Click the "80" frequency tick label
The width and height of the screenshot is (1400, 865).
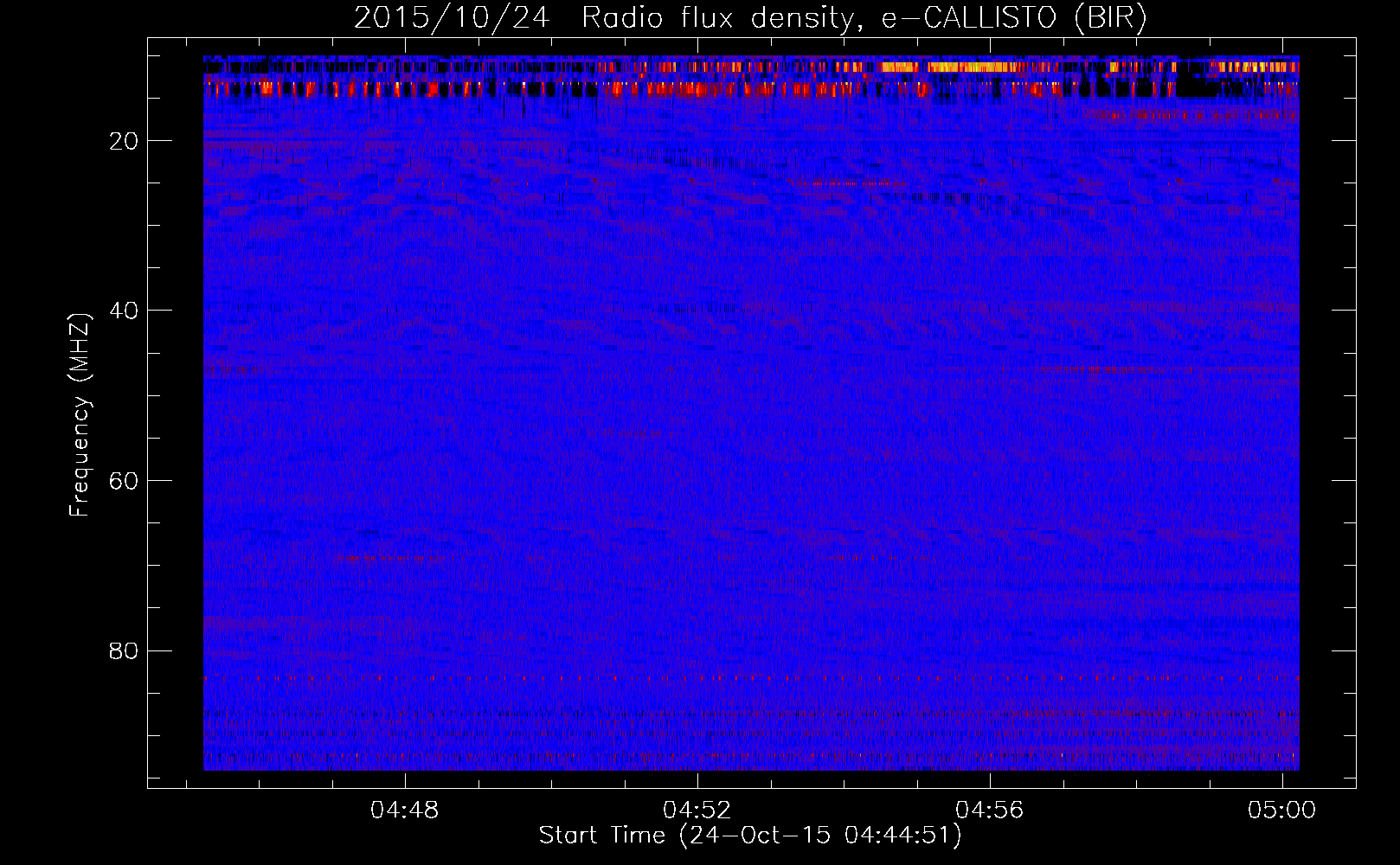[125, 651]
